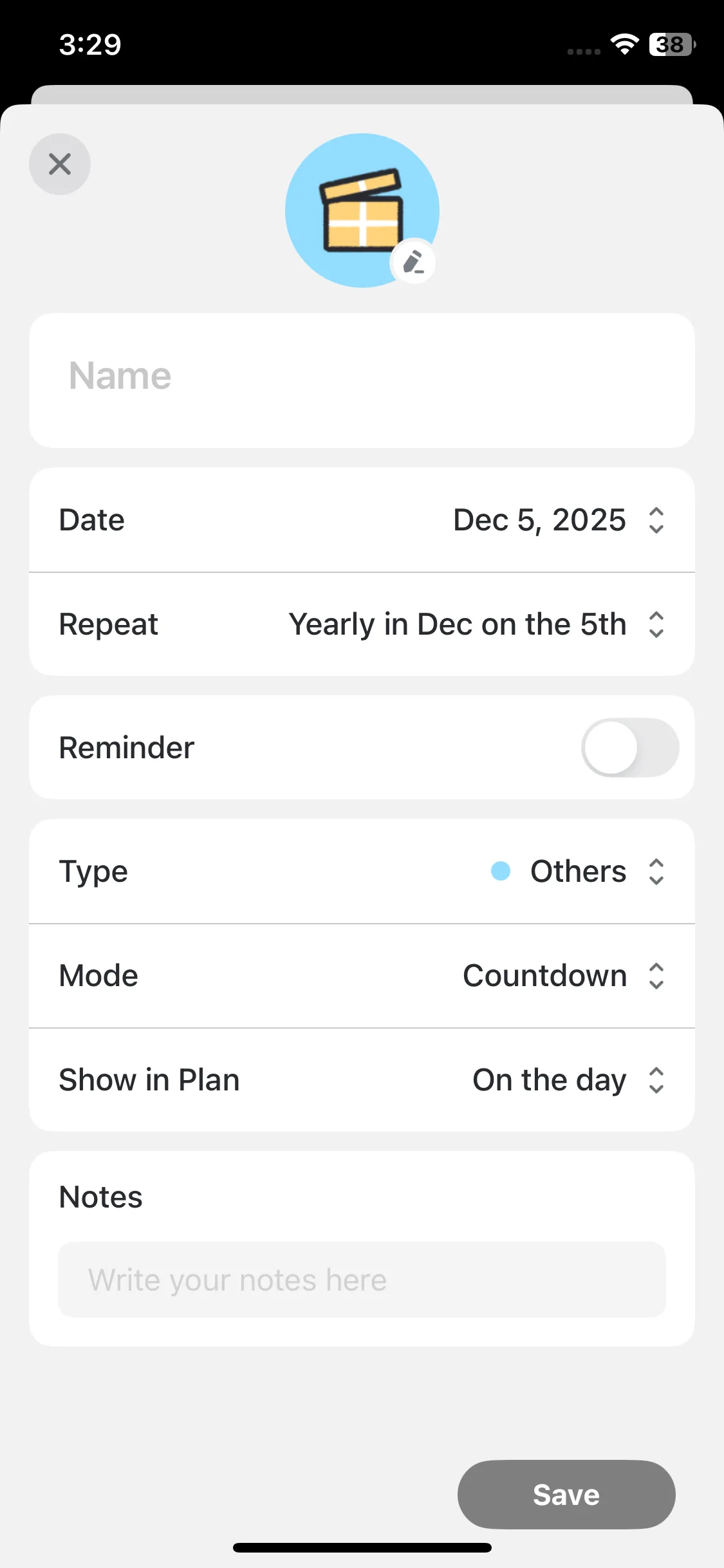This screenshot has width=724, height=1568.
Task: Tap the Wi-Fi status icon
Action: pyautogui.click(x=624, y=44)
